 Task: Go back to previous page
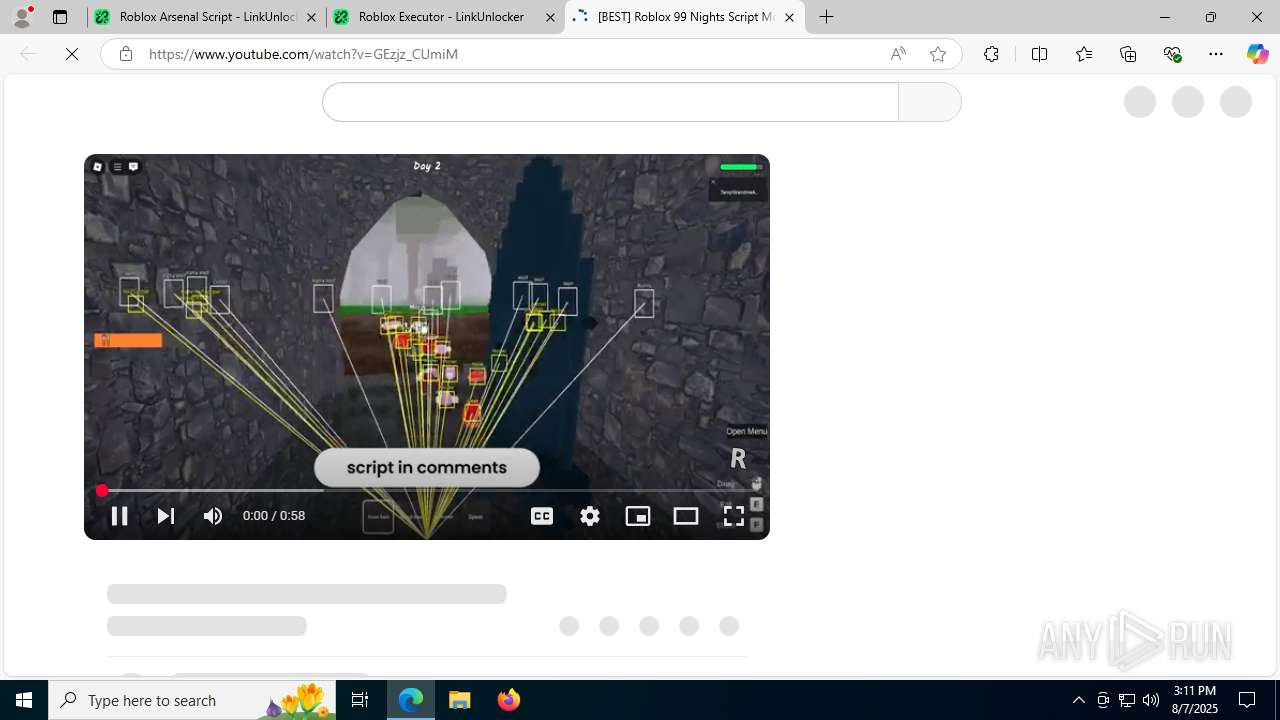[28, 54]
